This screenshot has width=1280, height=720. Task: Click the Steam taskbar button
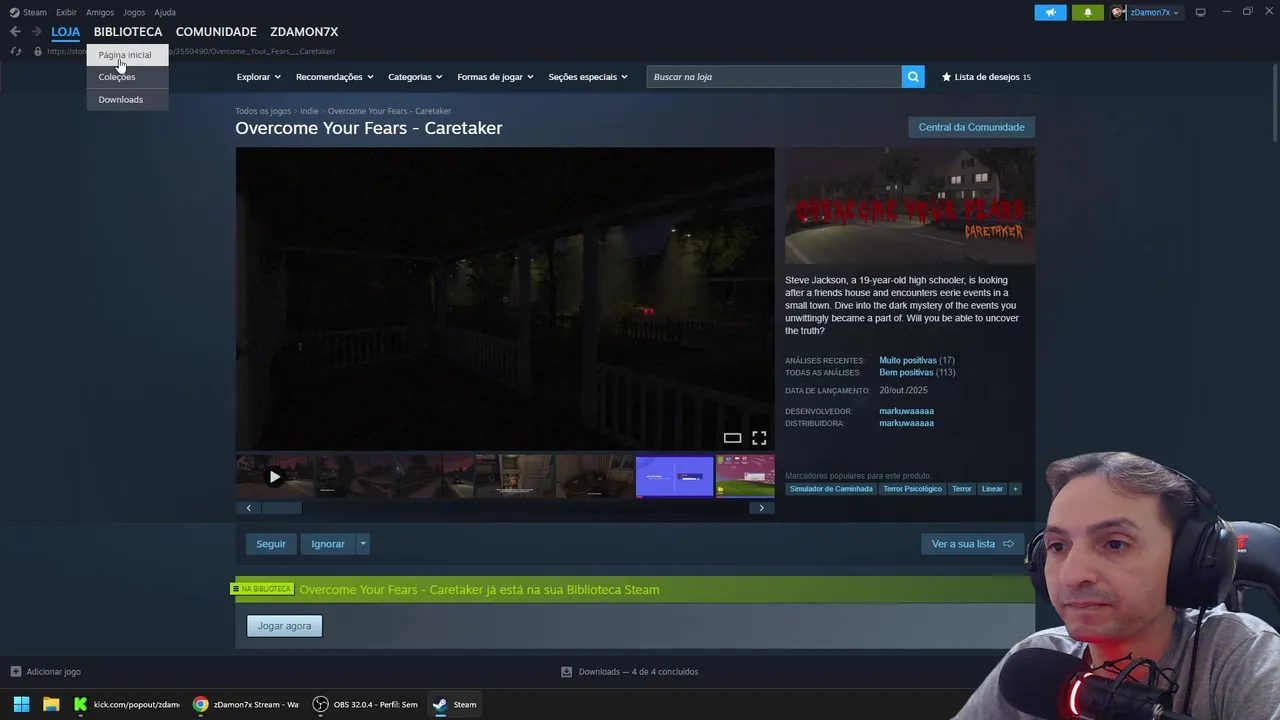point(455,704)
